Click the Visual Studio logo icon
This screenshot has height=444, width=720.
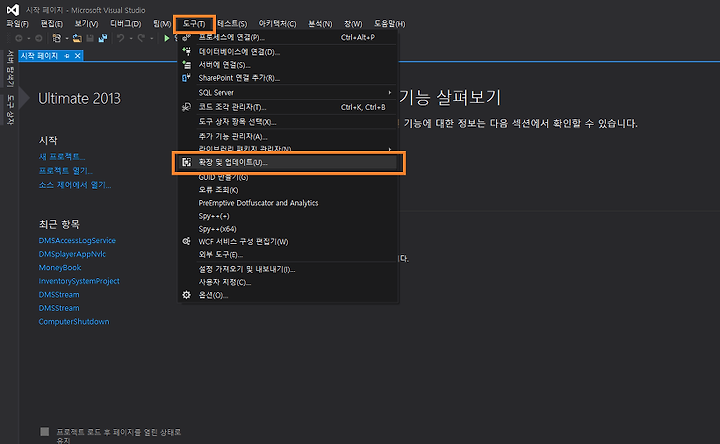[13, 10]
